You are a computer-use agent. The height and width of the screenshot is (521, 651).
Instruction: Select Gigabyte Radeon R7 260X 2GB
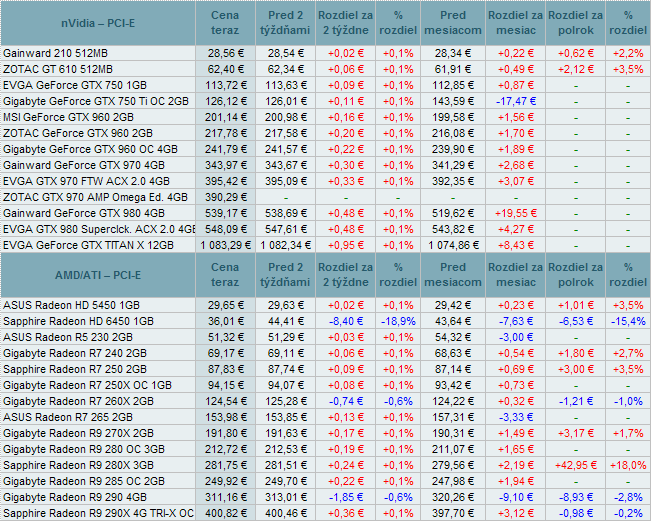click(x=78, y=401)
